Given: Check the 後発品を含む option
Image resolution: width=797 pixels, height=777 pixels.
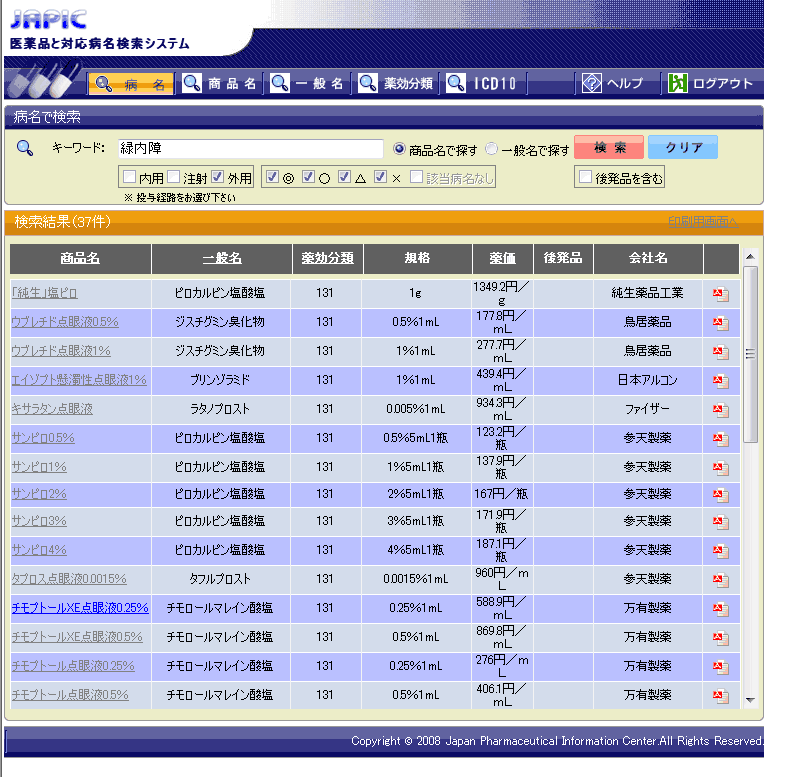Looking at the screenshot, I should pyautogui.click(x=585, y=178).
